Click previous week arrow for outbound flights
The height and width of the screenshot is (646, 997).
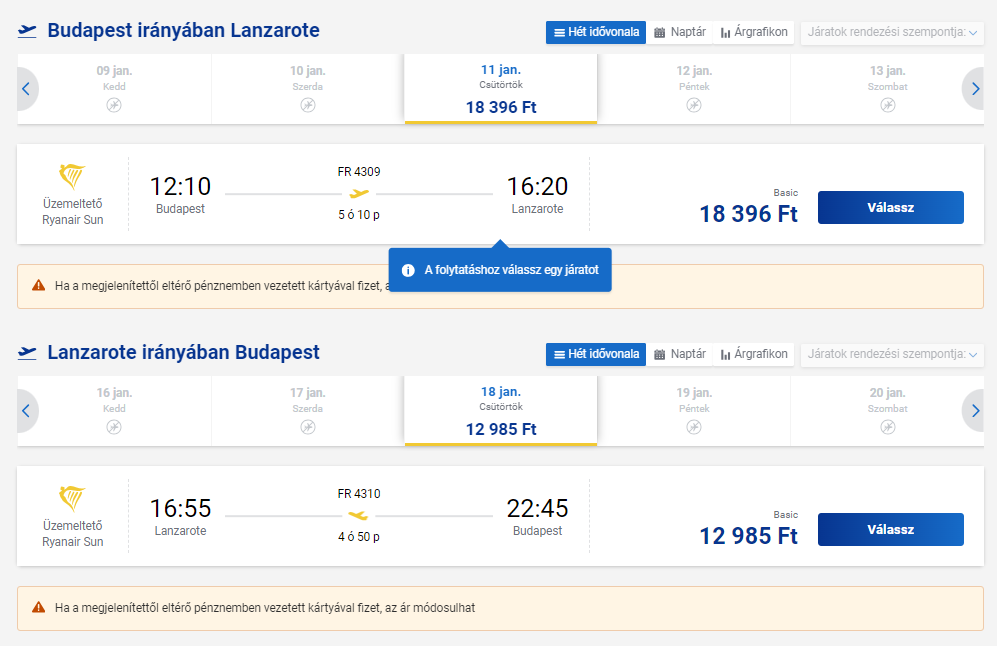click(27, 89)
